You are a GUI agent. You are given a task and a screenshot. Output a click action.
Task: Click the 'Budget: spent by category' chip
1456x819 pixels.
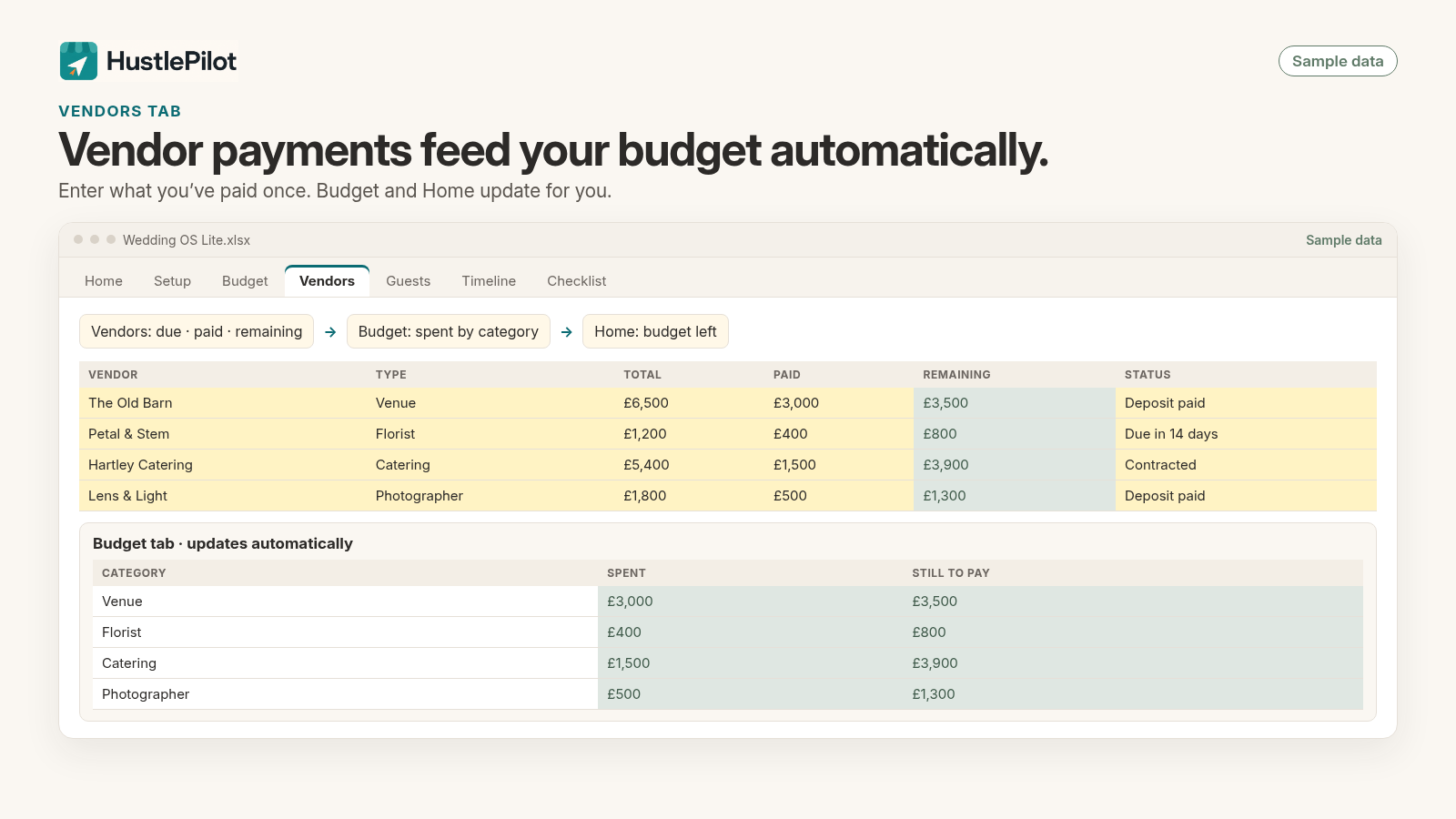[449, 331]
